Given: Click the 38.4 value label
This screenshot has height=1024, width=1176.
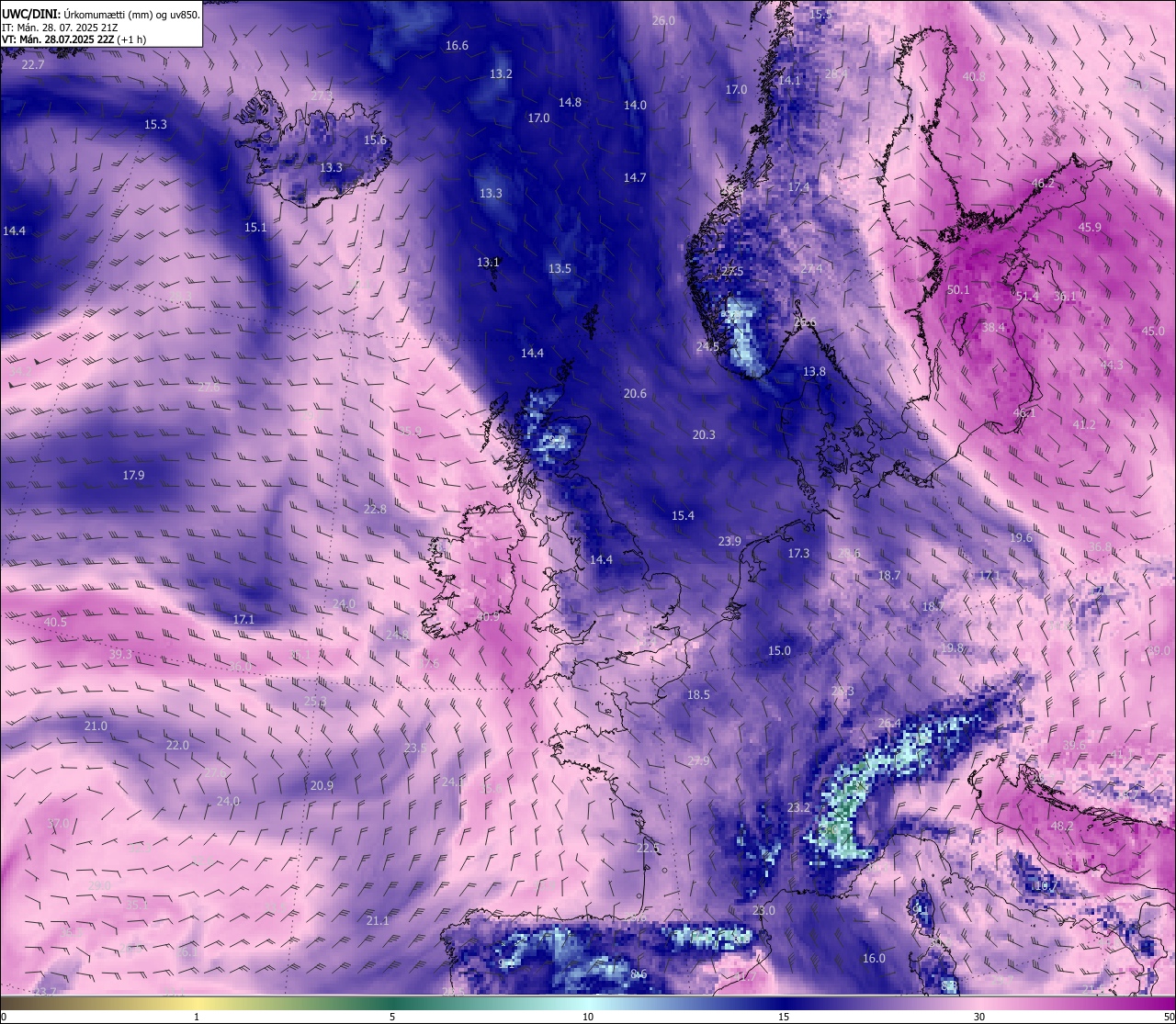Looking at the screenshot, I should point(993,327).
